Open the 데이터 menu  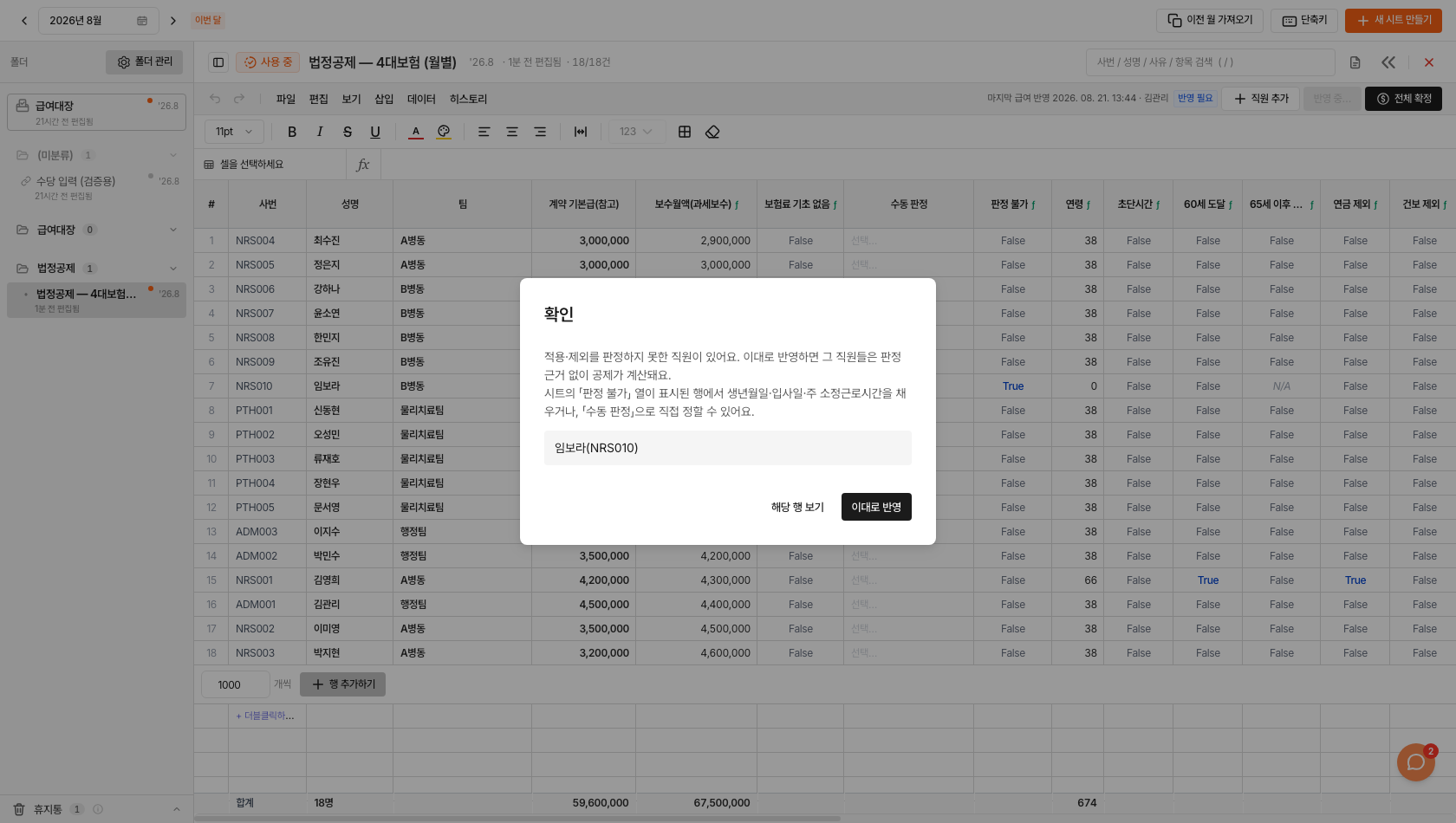421,99
